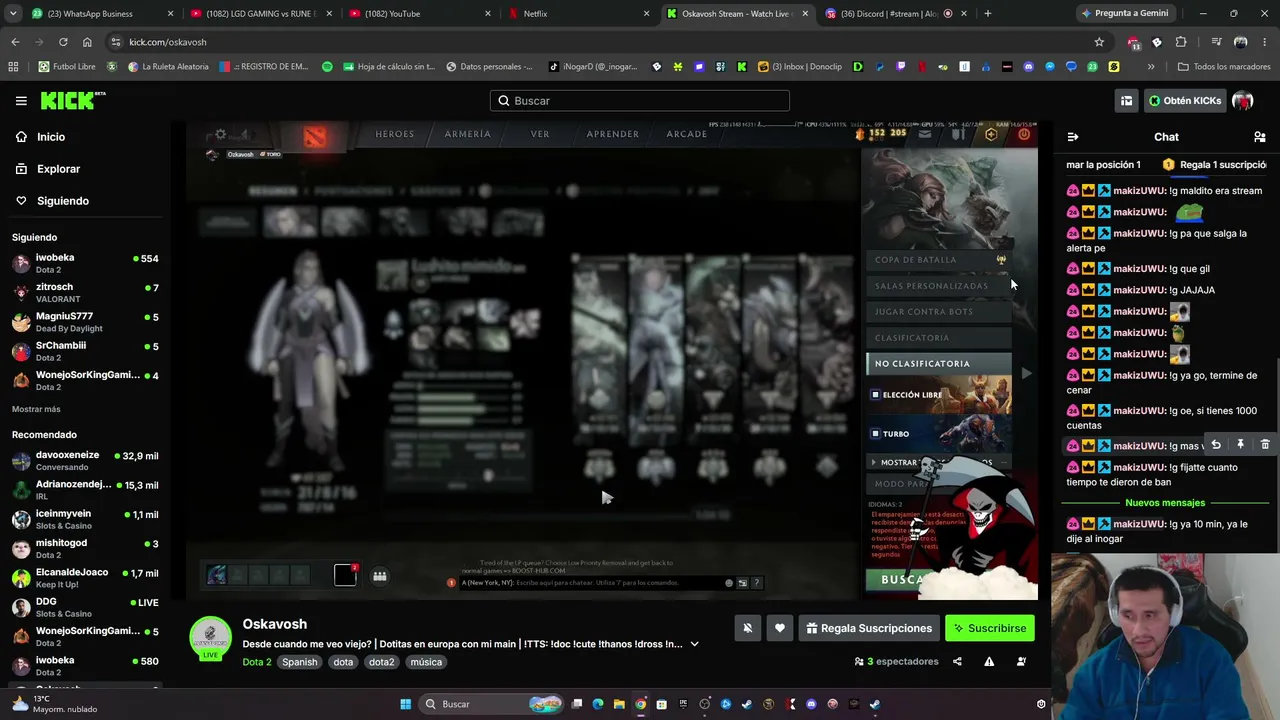The width and height of the screenshot is (1280, 720).
Task: Open Aprender tab in Dota header
Action: tap(613, 134)
